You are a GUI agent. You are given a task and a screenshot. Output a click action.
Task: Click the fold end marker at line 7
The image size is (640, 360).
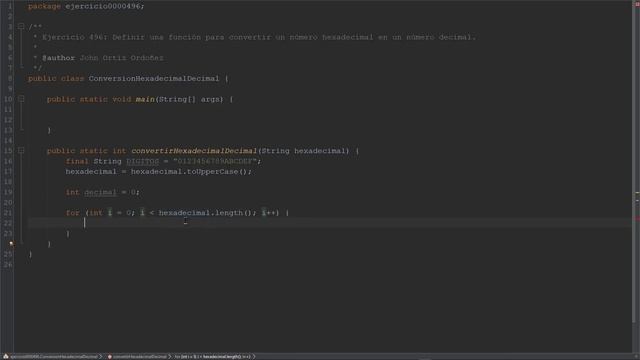coord(21,67)
